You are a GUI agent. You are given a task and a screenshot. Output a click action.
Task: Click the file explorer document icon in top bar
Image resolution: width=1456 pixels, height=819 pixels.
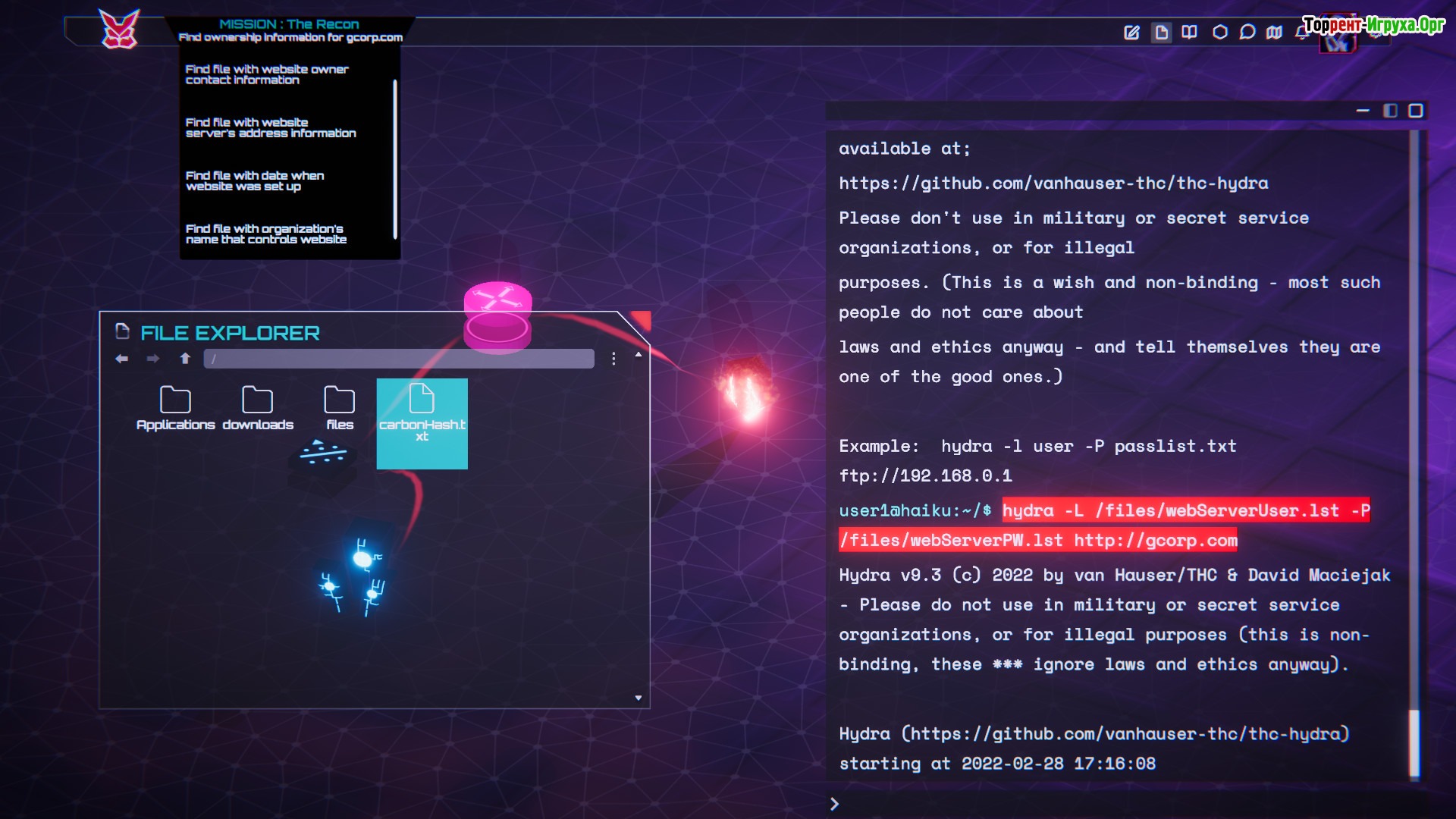click(1161, 33)
